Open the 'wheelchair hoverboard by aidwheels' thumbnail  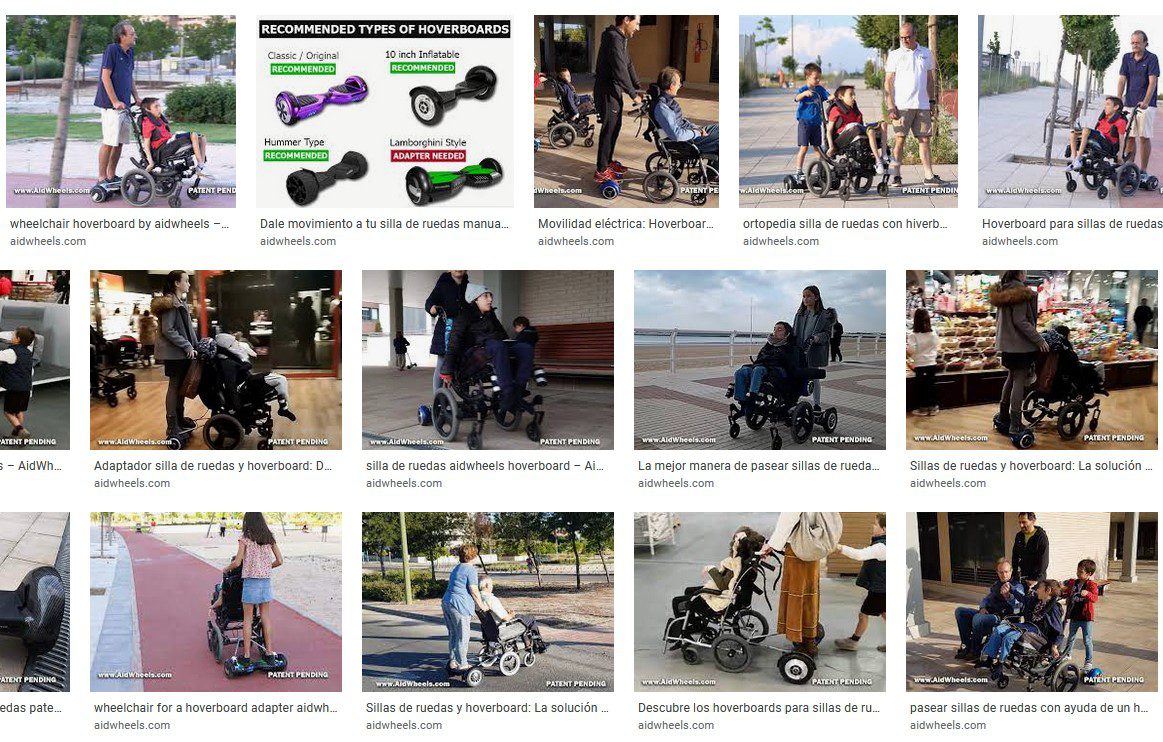coord(121,111)
